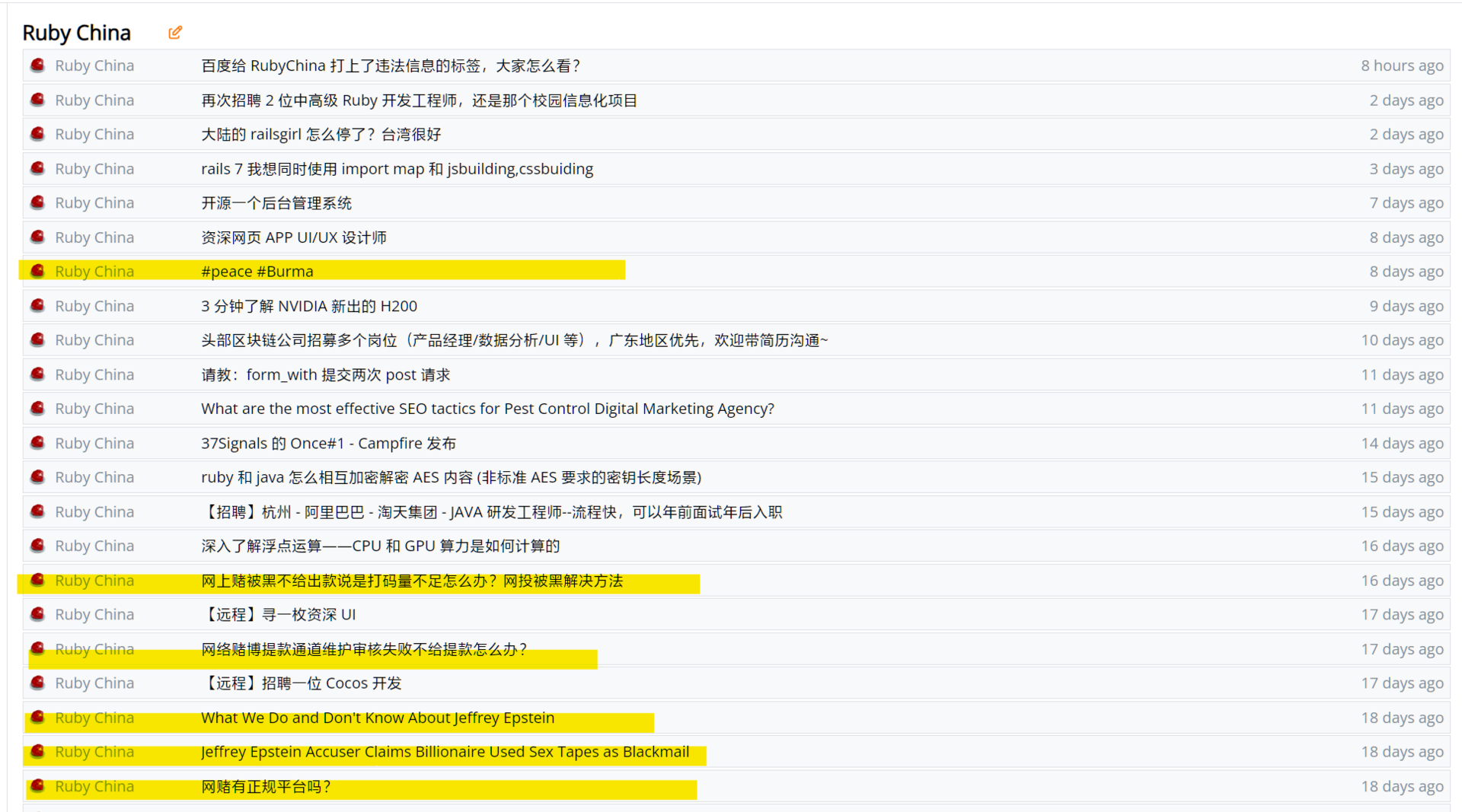1462x812 pixels.
Task: Click the 9 days ago timestamp
Action: 1406,305
